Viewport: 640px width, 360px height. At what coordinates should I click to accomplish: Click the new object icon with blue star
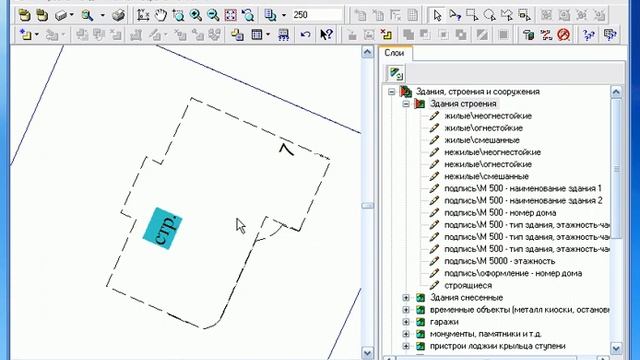(x=25, y=35)
